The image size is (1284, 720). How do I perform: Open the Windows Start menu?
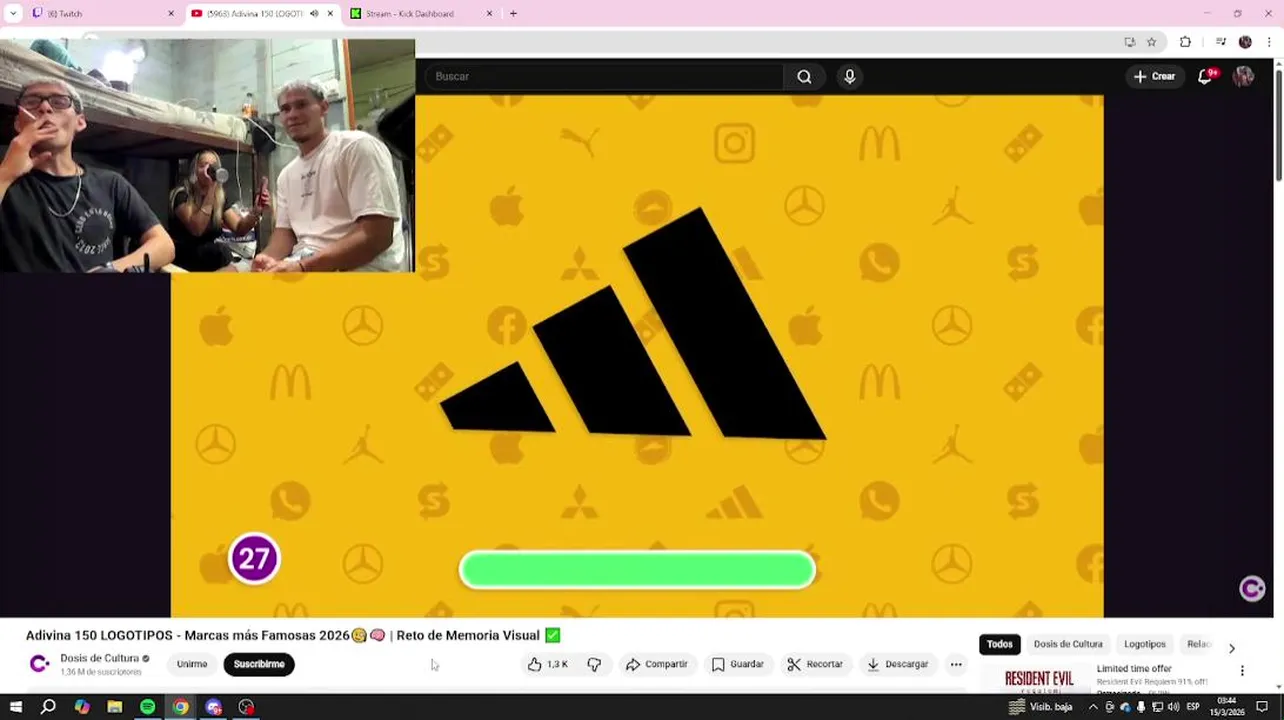coord(15,707)
